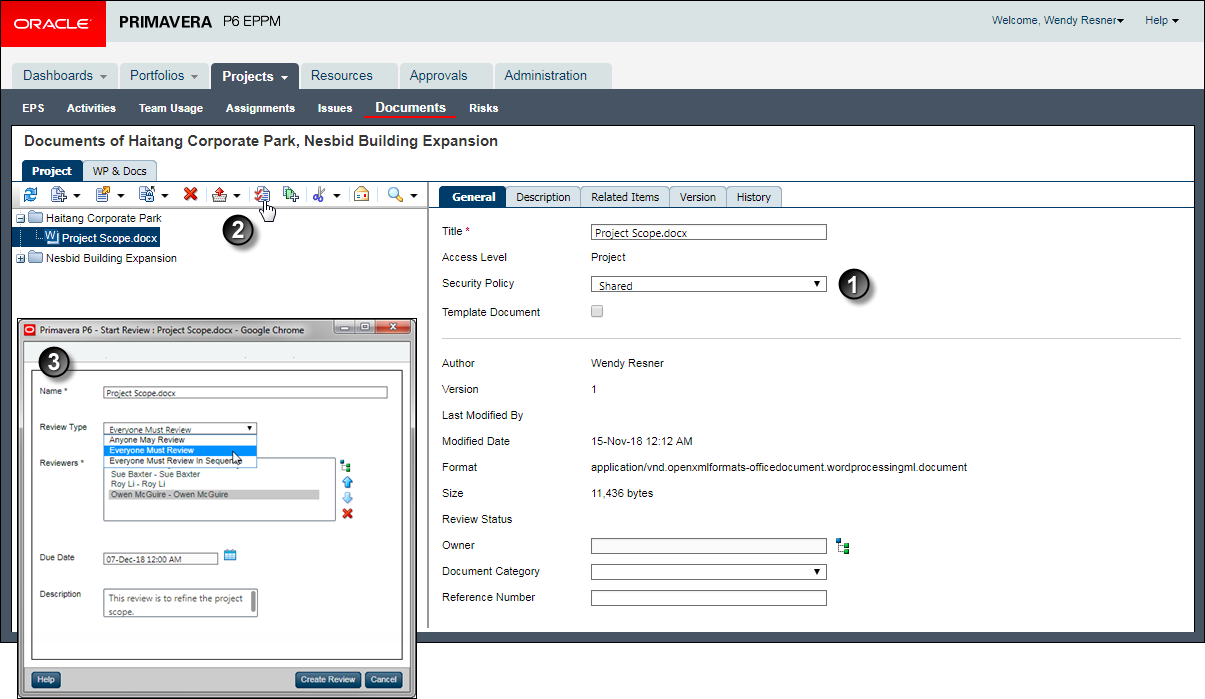
Task: Open the upload tray dropdown arrow
Action: [x=237, y=196]
